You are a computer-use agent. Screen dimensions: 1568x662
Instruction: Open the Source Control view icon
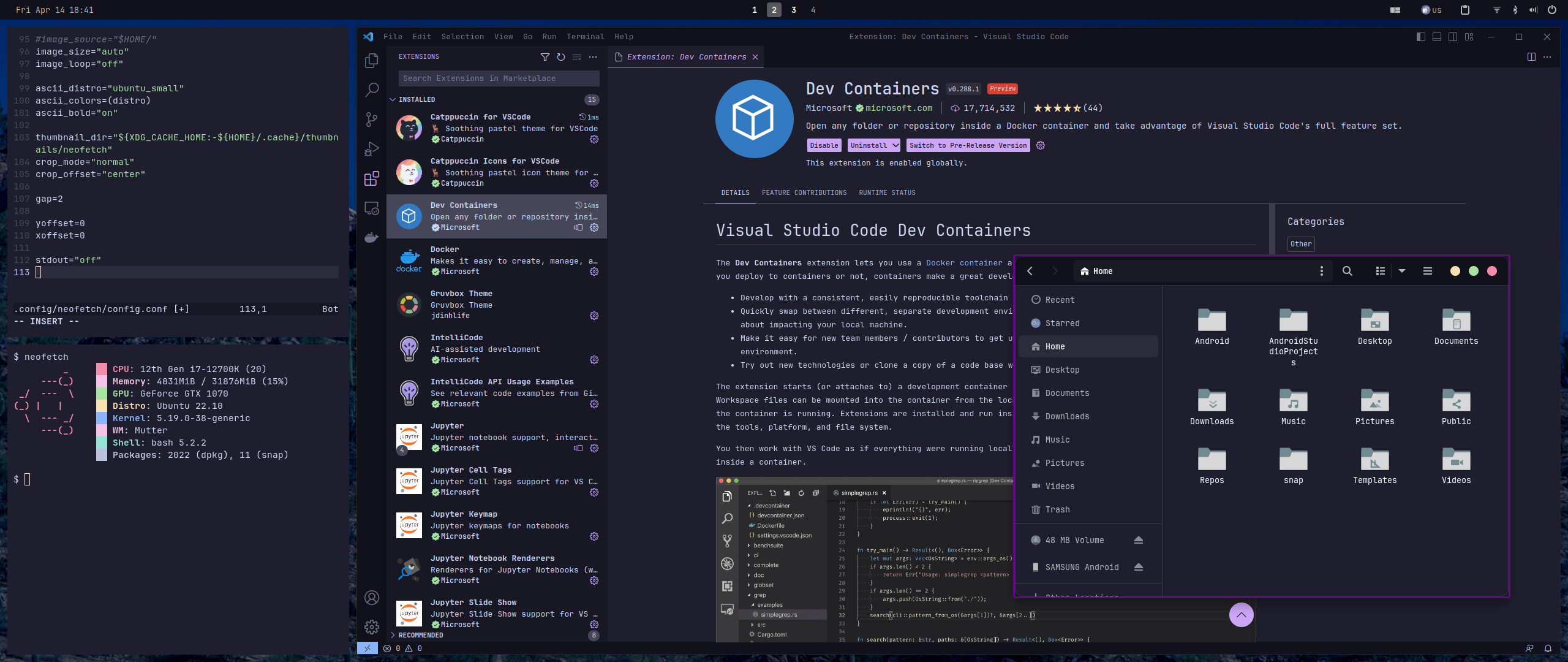click(371, 119)
